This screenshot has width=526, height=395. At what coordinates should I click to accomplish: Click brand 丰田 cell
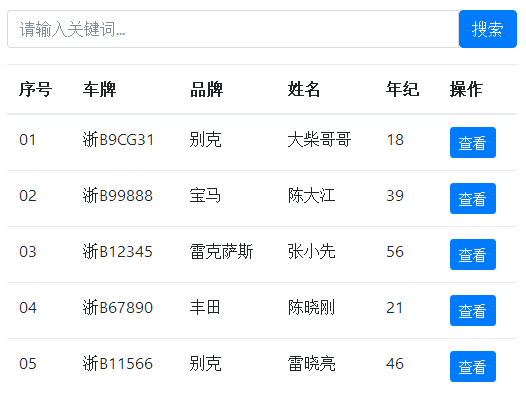[x=205, y=308]
